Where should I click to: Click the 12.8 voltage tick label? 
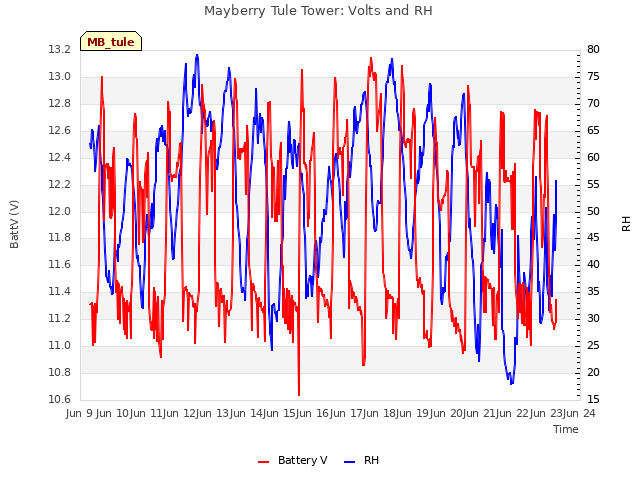click(x=60, y=104)
